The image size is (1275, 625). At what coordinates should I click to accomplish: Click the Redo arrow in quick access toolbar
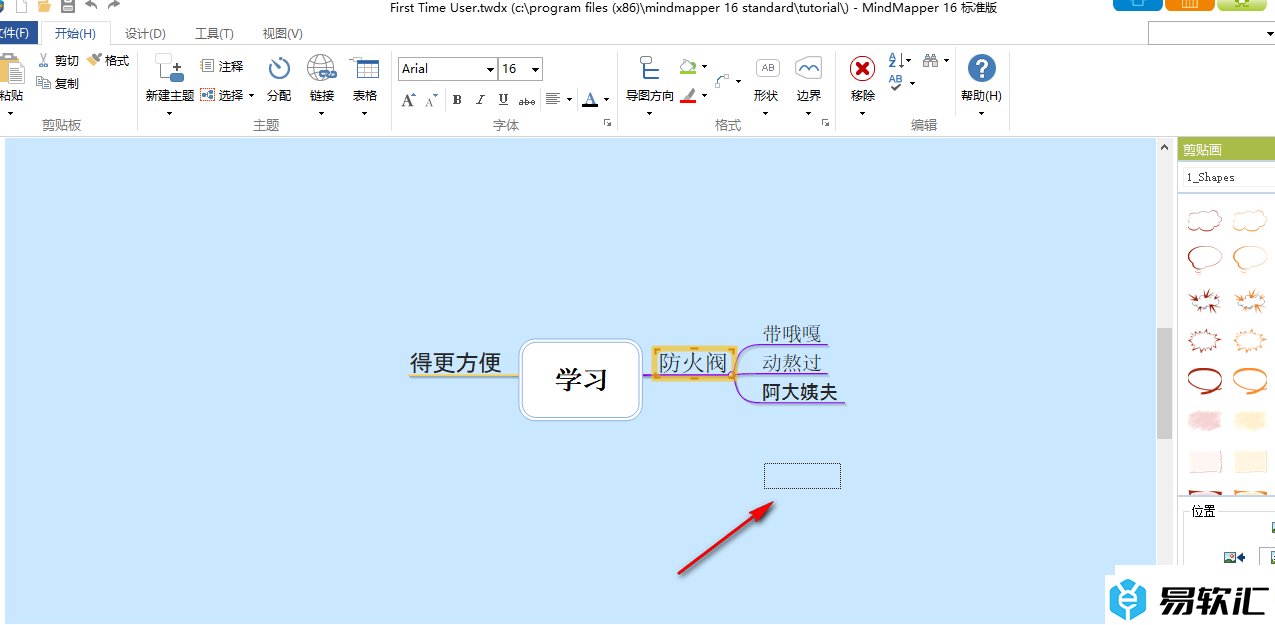pos(114,6)
